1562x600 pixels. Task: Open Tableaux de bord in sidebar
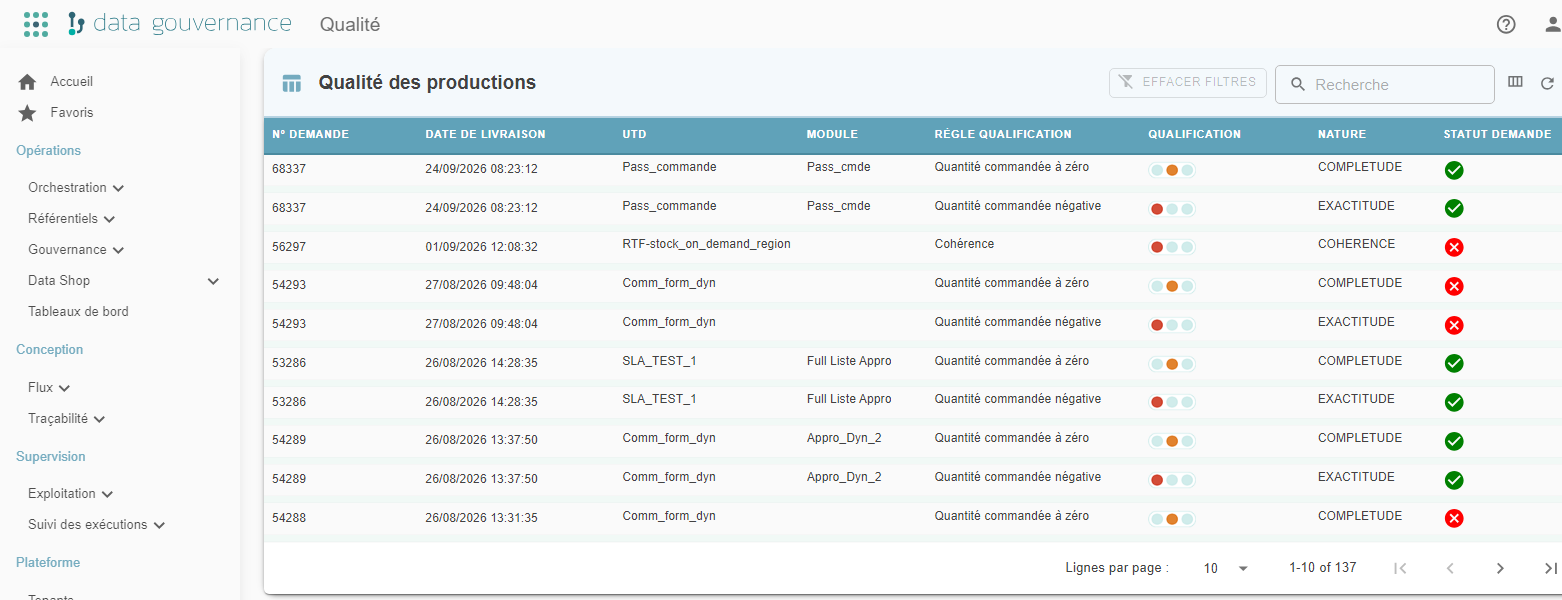78,312
